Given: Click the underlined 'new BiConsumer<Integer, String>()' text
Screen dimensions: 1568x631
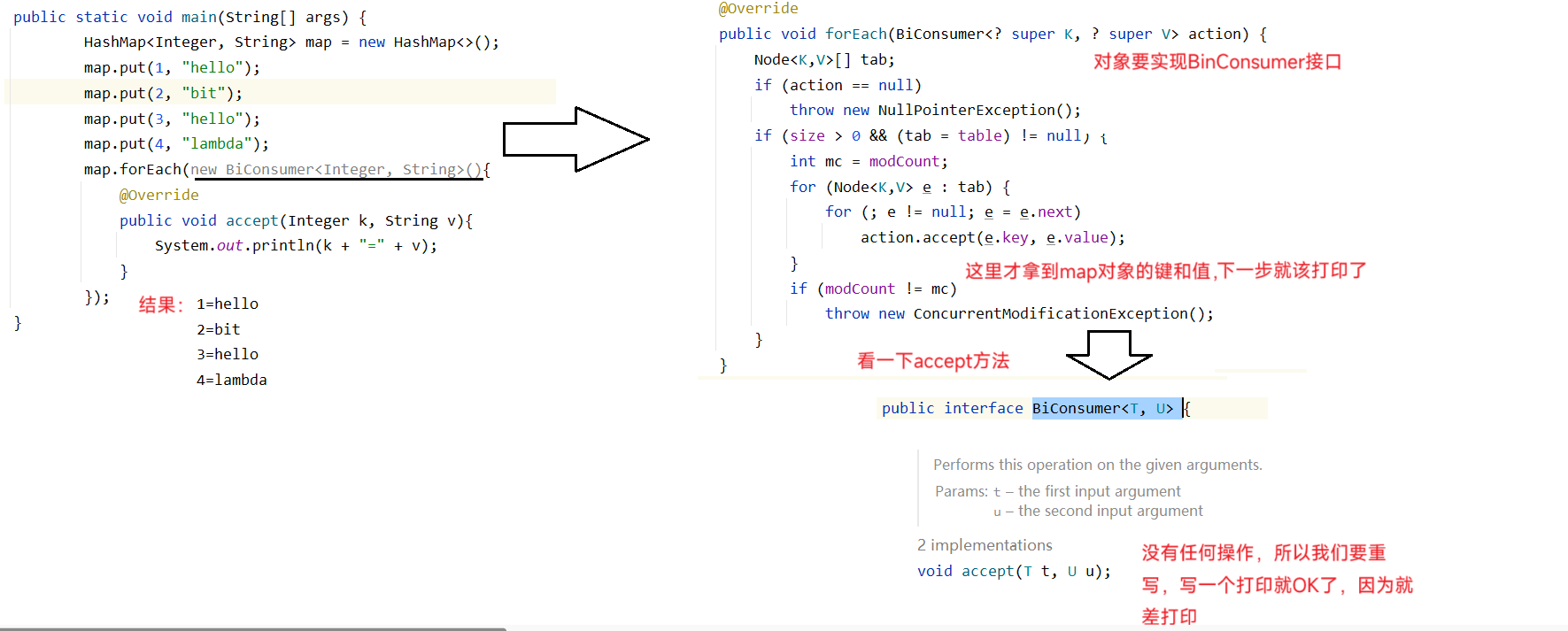Looking at the screenshot, I should point(336,170).
